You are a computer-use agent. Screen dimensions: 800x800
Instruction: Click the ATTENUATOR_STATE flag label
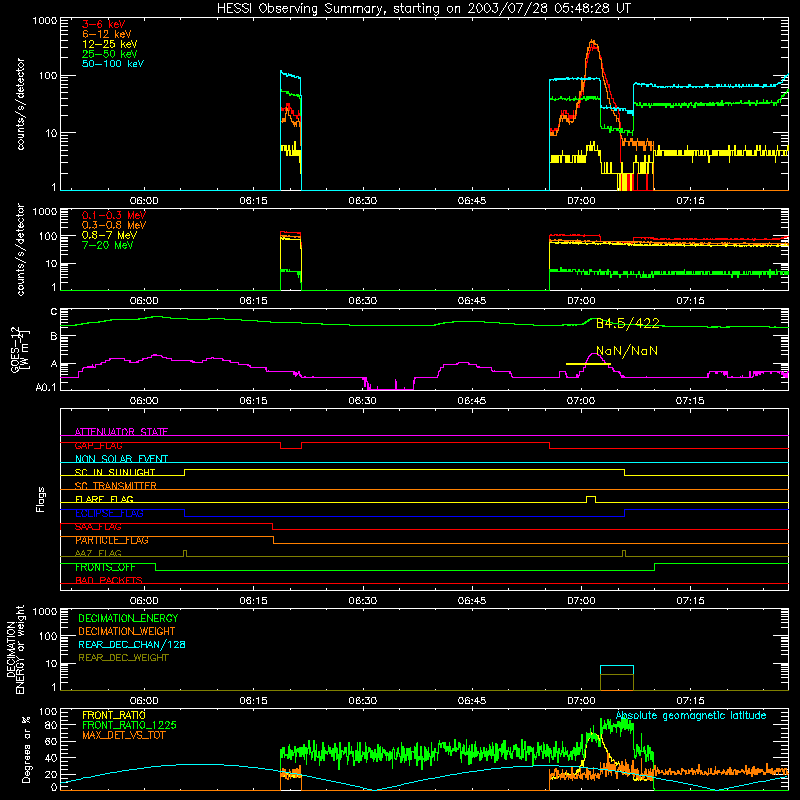pos(121,432)
